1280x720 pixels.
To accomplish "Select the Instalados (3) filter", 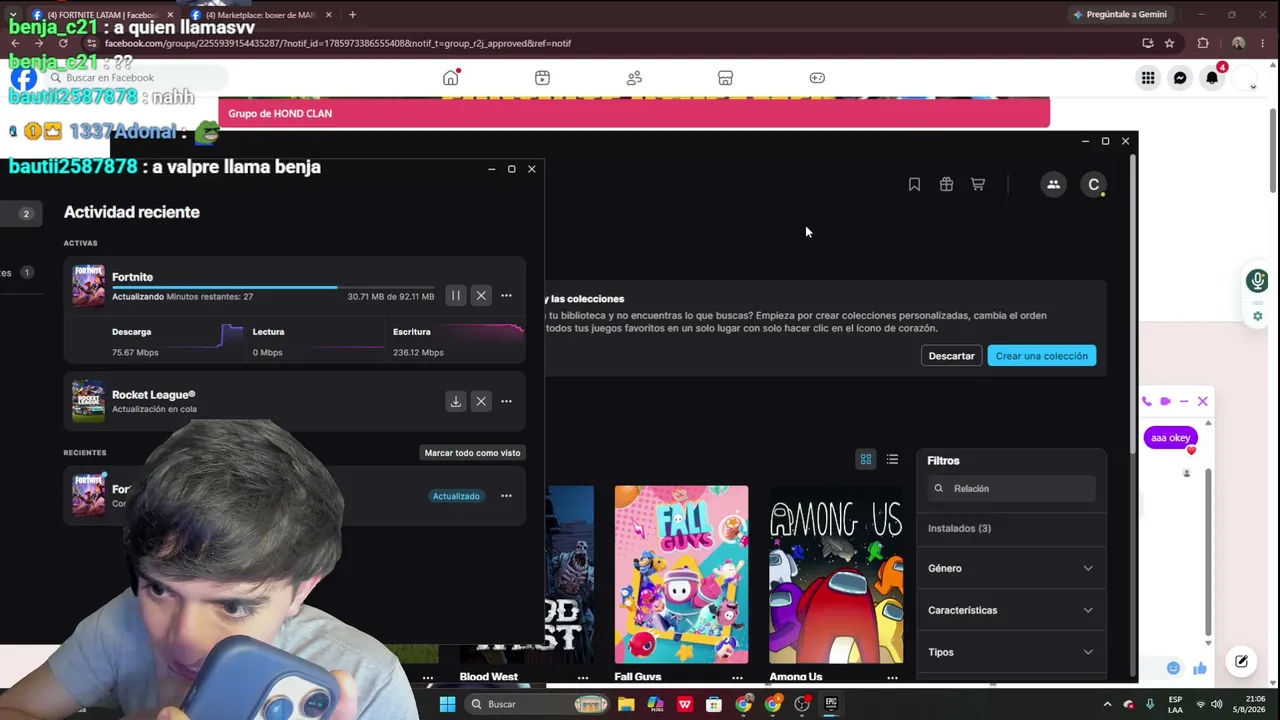I will pyautogui.click(x=959, y=528).
